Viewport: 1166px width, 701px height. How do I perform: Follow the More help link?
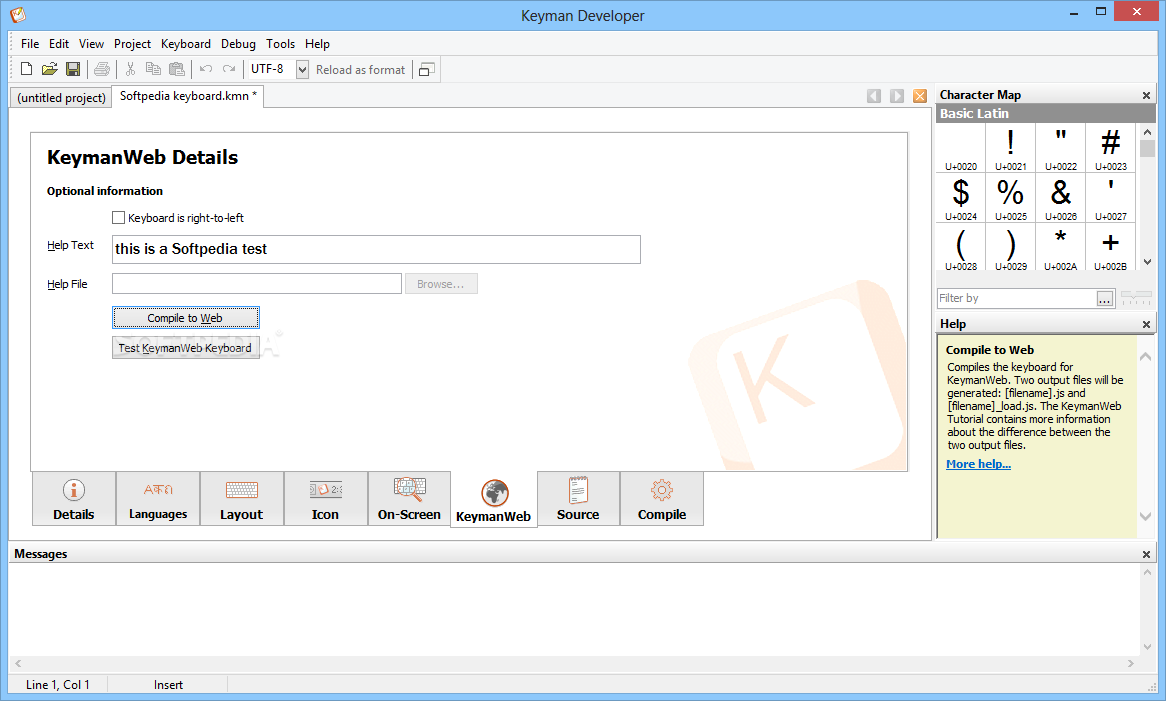click(978, 464)
